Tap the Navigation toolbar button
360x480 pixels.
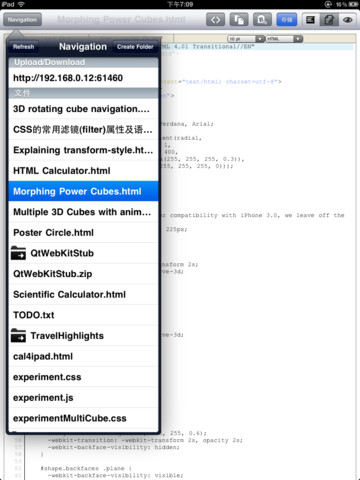22,20
